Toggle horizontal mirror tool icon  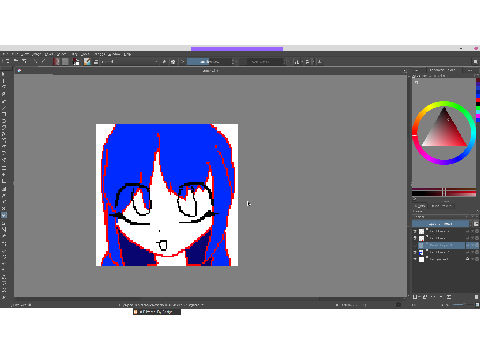click(296, 62)
